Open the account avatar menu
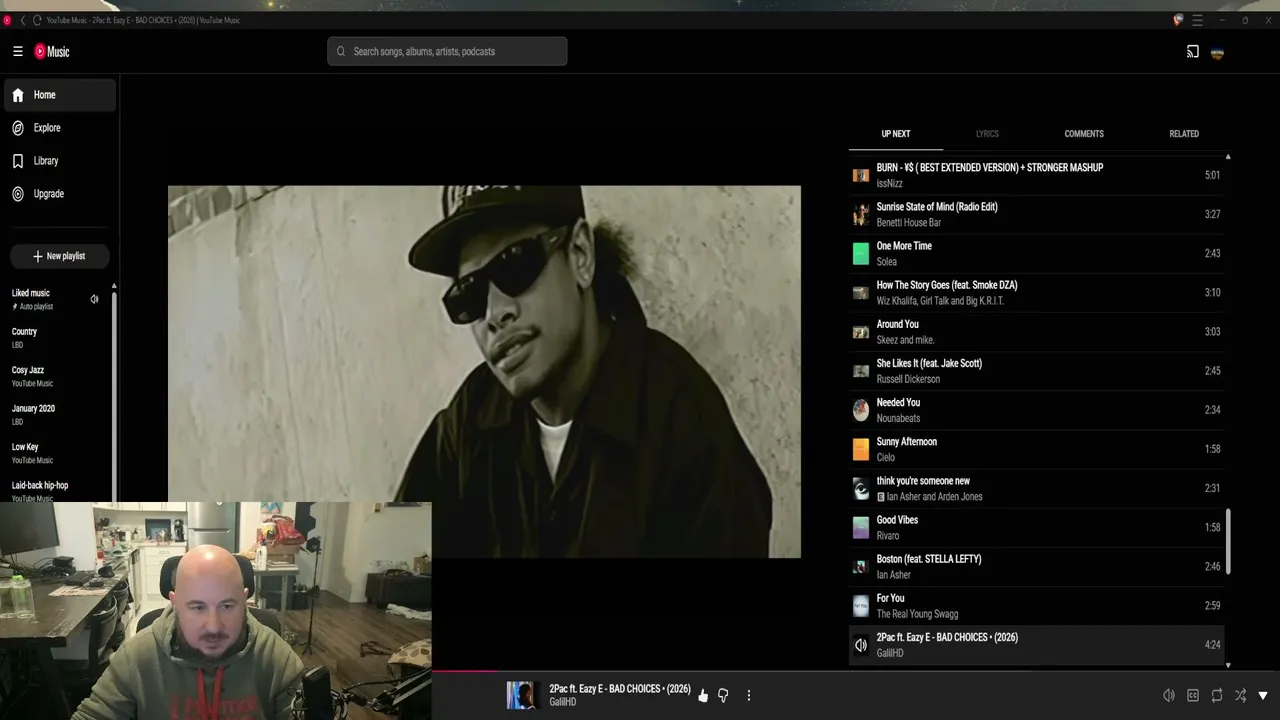 tap(1217, 52)
